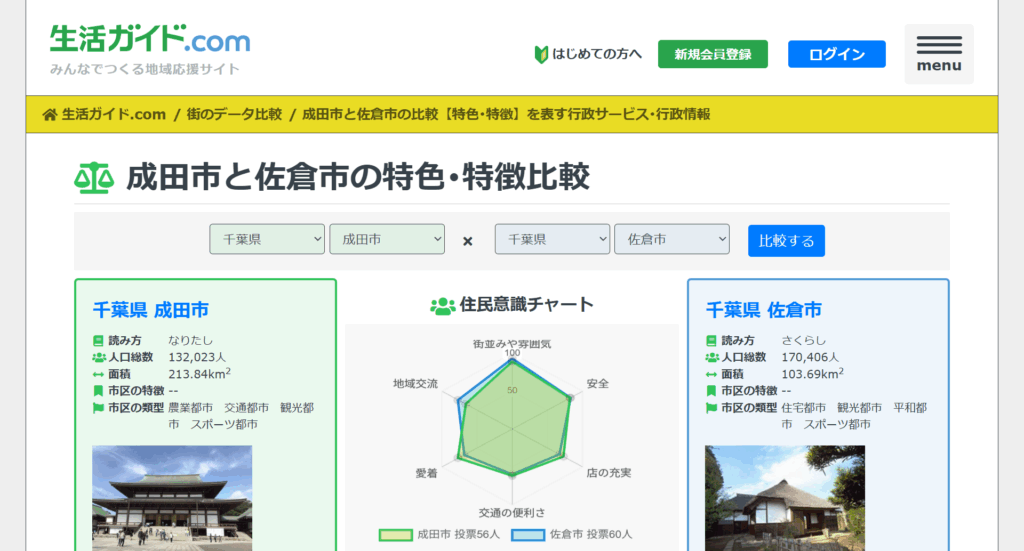Click the people icon next to 住民意識チャート
This screenshot has width=1024, height=551.
(x=442, y=306)
